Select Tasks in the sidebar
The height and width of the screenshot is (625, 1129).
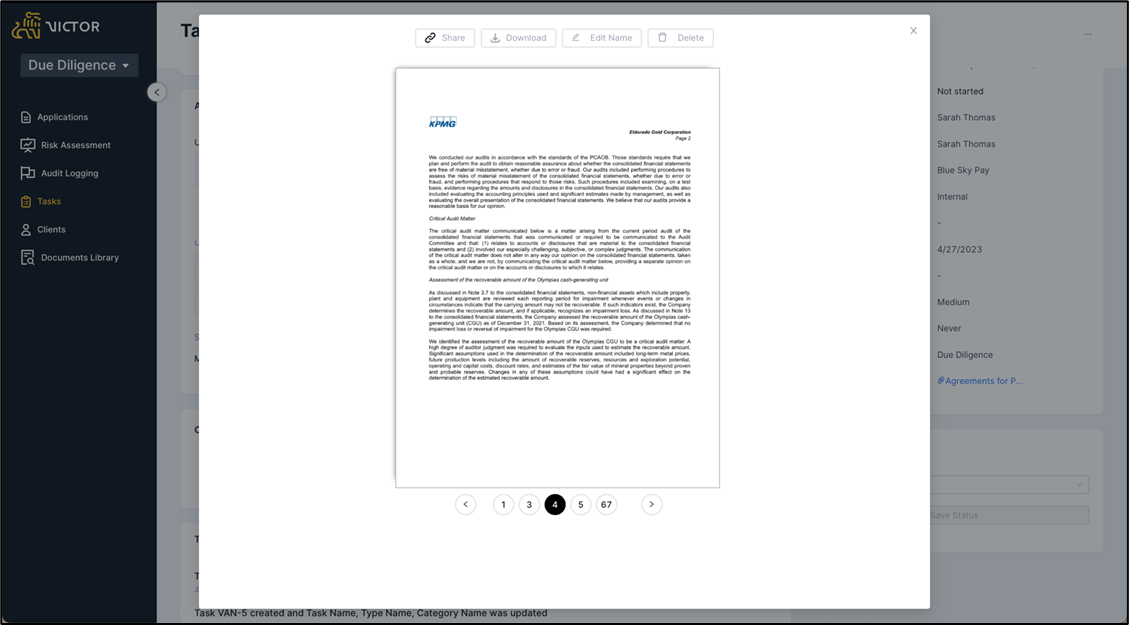(x=49, y=201)
